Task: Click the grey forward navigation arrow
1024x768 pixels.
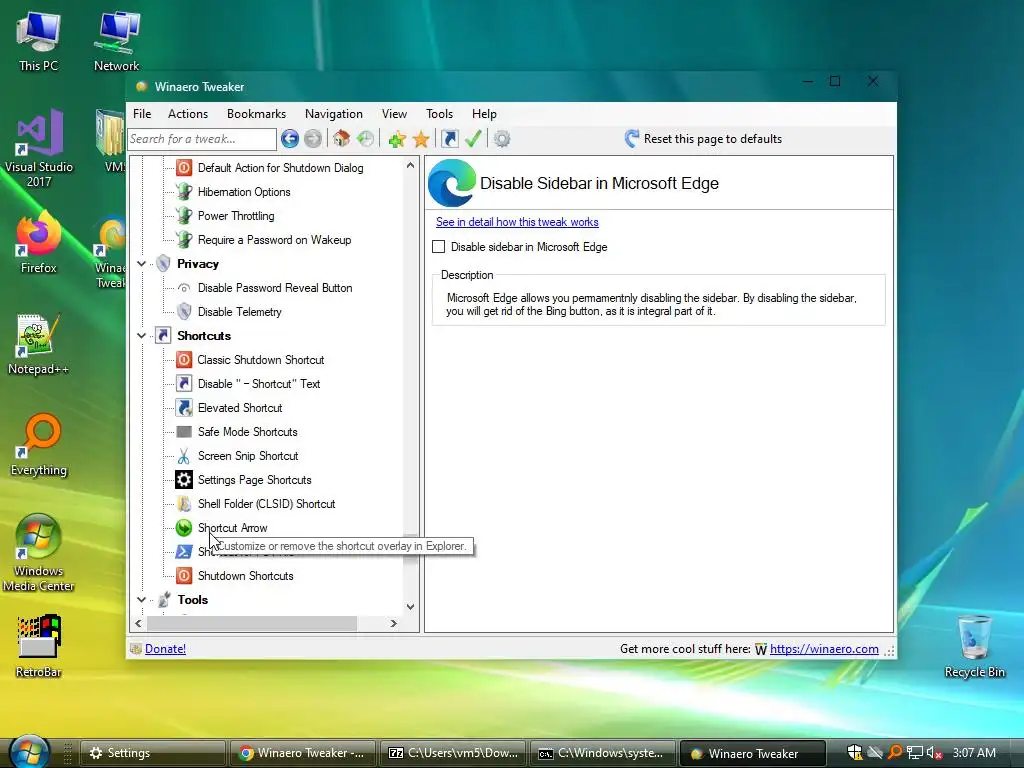Action: 313,138
